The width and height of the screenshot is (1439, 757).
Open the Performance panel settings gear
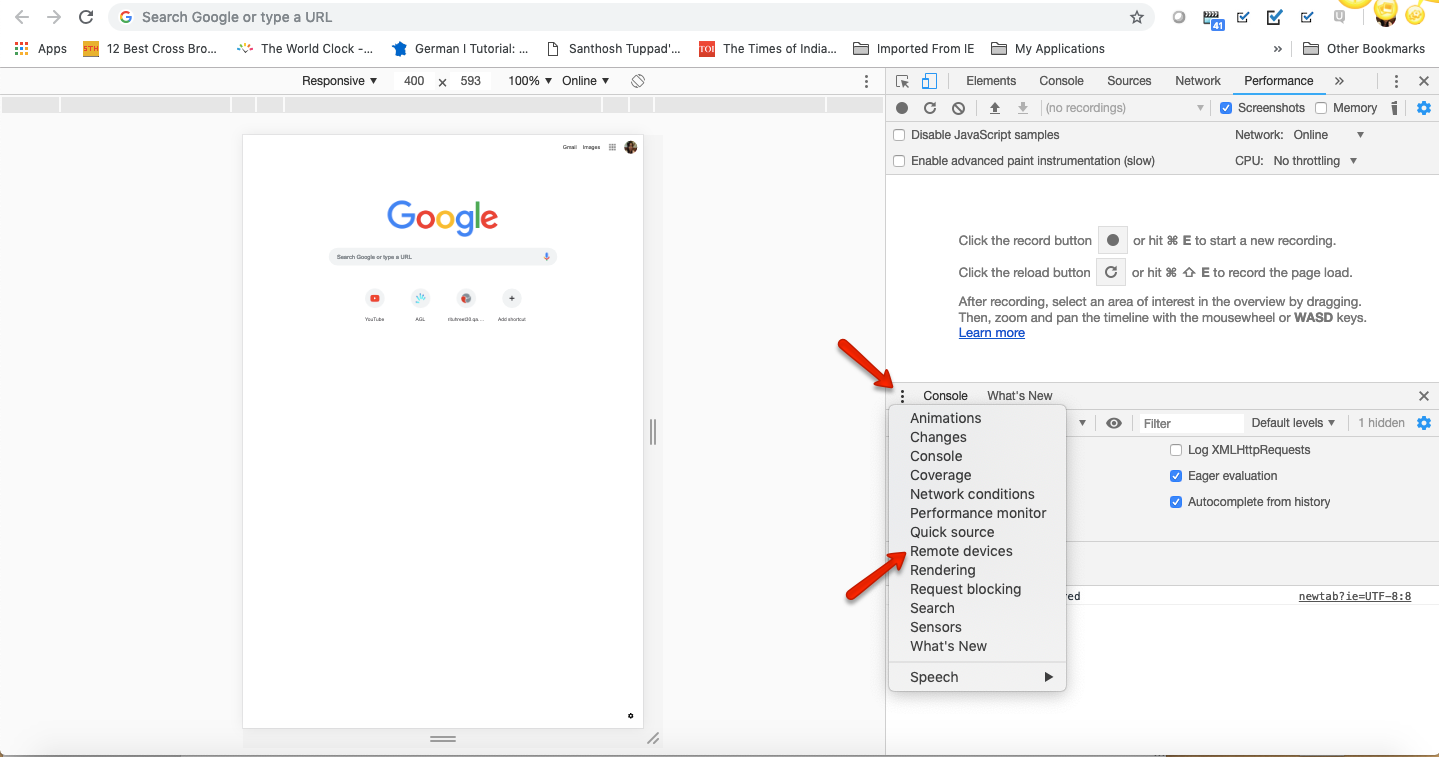coord(1424,107)
